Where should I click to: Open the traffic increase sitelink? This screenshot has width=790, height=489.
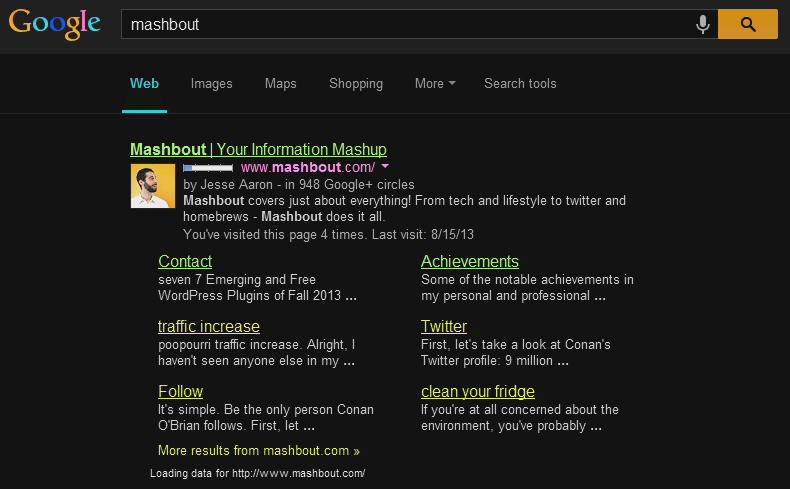coord(209,326)
